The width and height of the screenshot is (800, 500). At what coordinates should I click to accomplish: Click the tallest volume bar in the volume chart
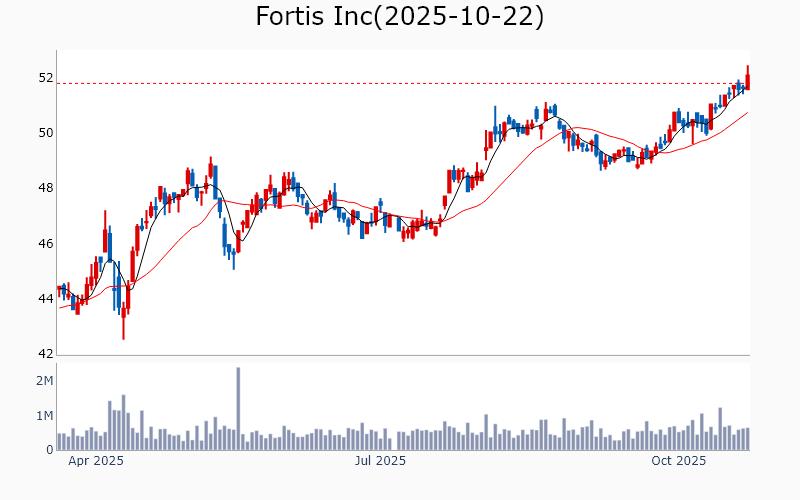point(238,410)
